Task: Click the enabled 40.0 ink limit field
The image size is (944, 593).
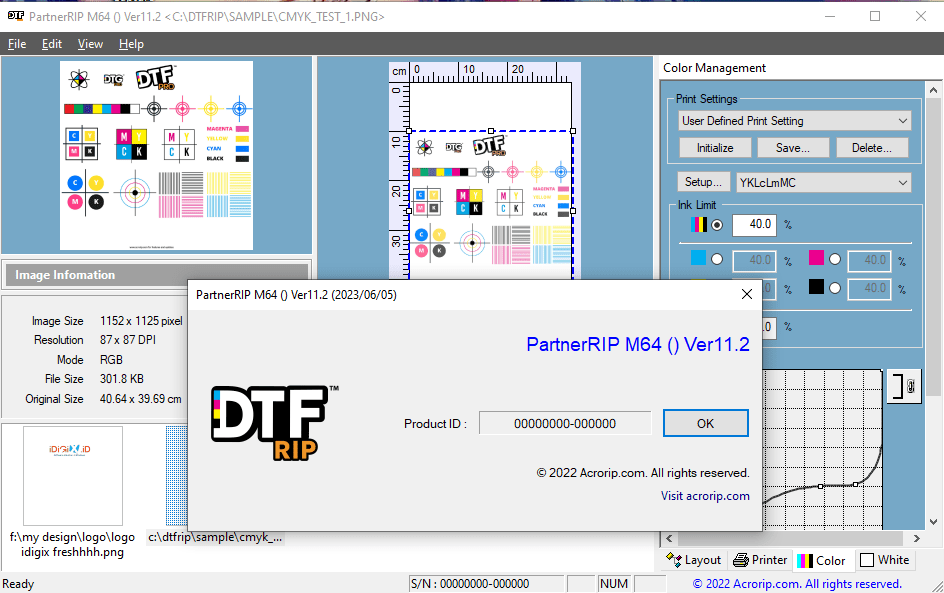Action: tap(754, 225)
